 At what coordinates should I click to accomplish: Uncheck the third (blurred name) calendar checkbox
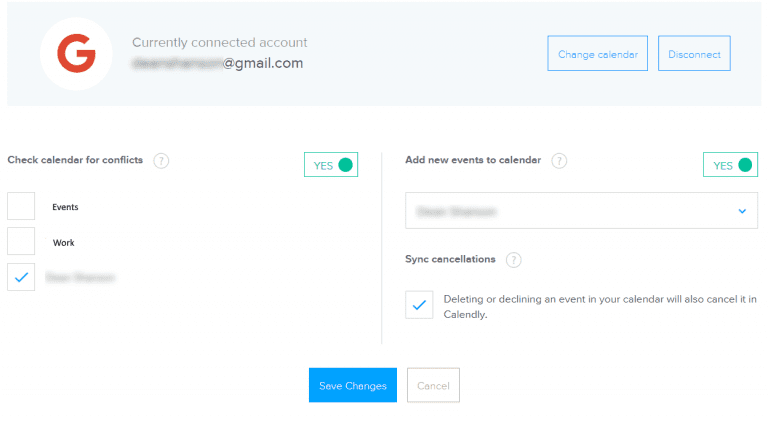[x=21, y=276]
